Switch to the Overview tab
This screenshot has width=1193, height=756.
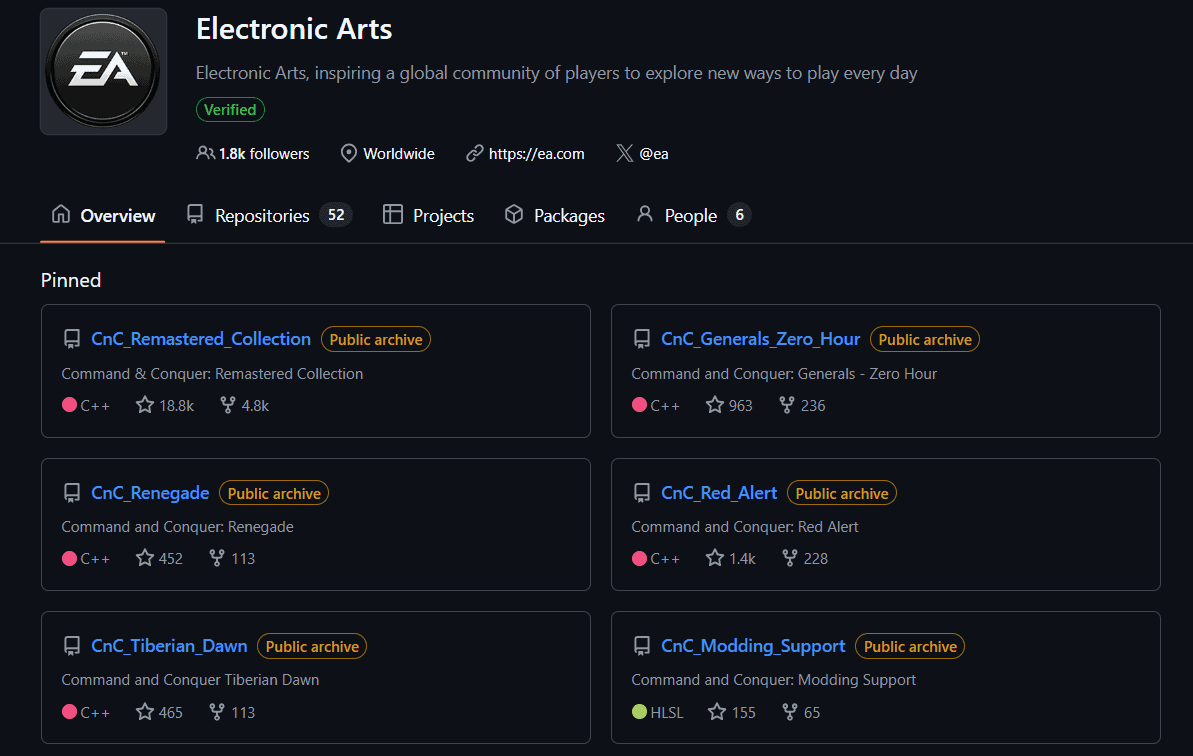pos(103,216)
